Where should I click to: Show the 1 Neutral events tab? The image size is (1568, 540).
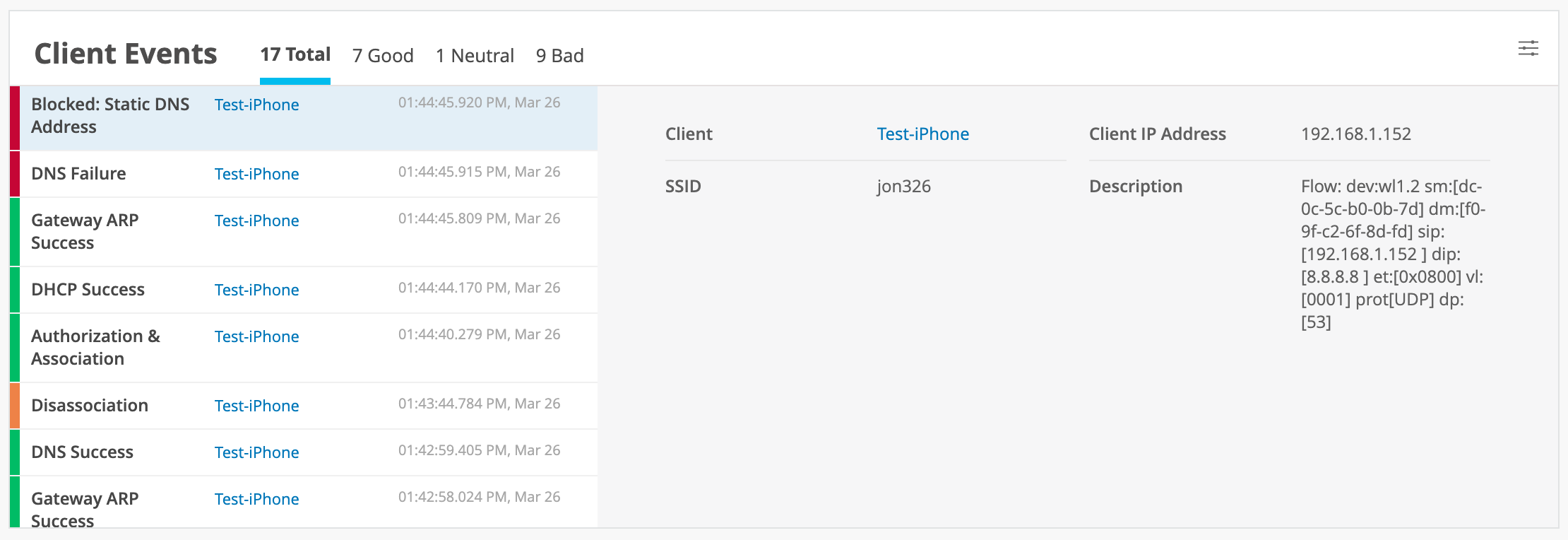tap(475, 56)
